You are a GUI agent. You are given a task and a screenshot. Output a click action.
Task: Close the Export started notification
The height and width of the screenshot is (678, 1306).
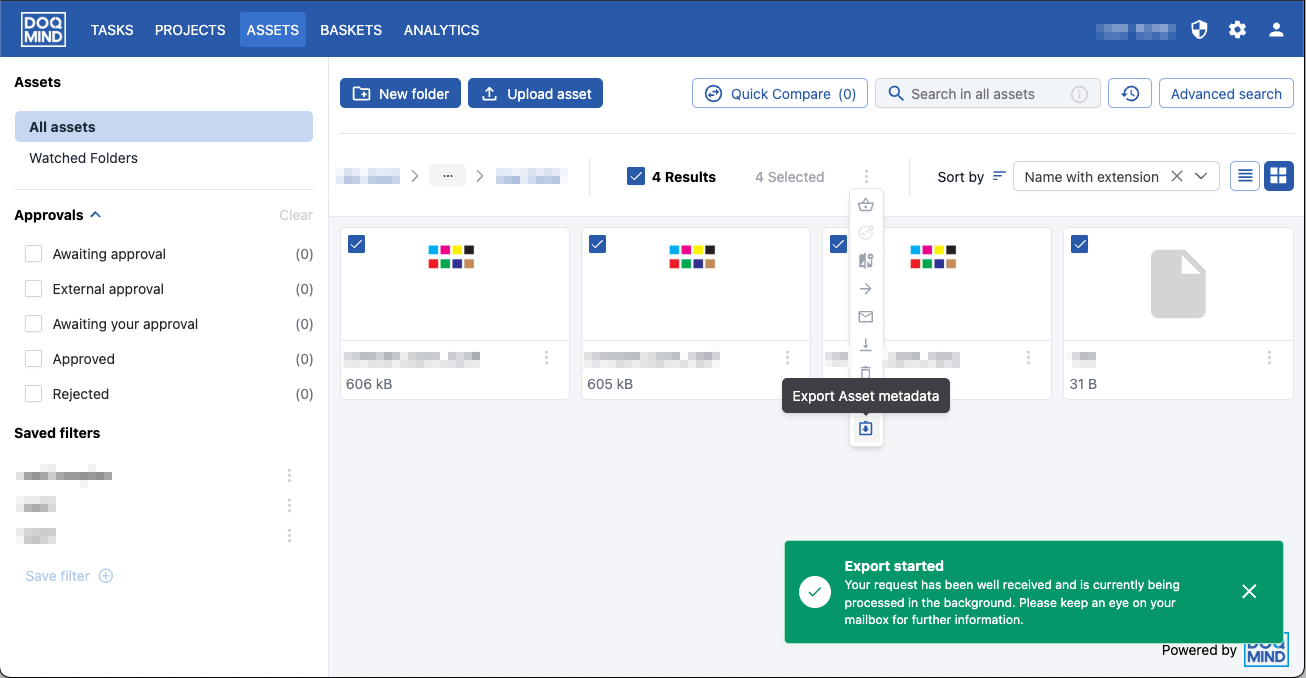(1249, 592)
